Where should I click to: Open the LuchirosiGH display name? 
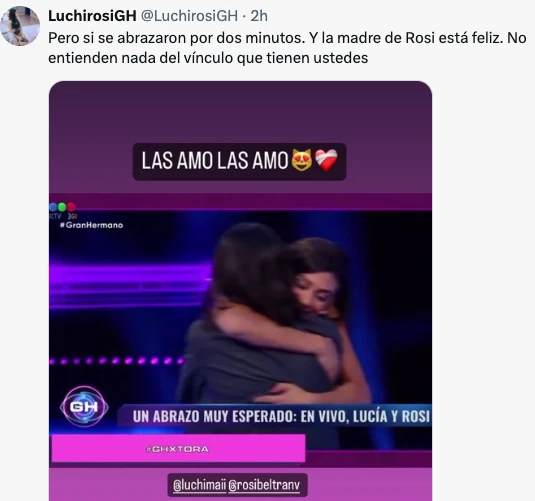point(92,16)
